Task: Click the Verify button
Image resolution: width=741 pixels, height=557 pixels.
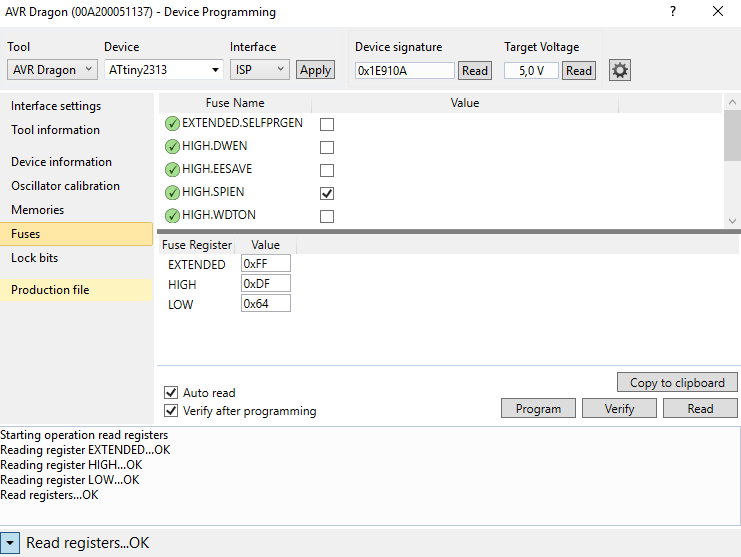Action: click(x=619, y=409)
